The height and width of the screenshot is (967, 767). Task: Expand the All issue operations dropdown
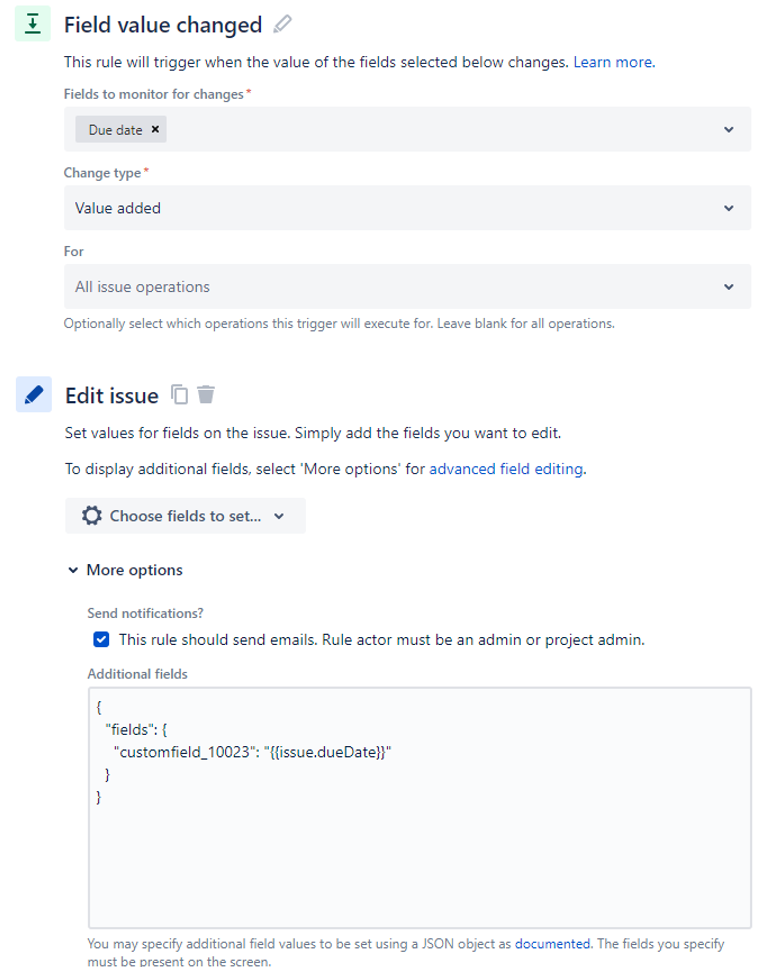click(x=408, y=287)
